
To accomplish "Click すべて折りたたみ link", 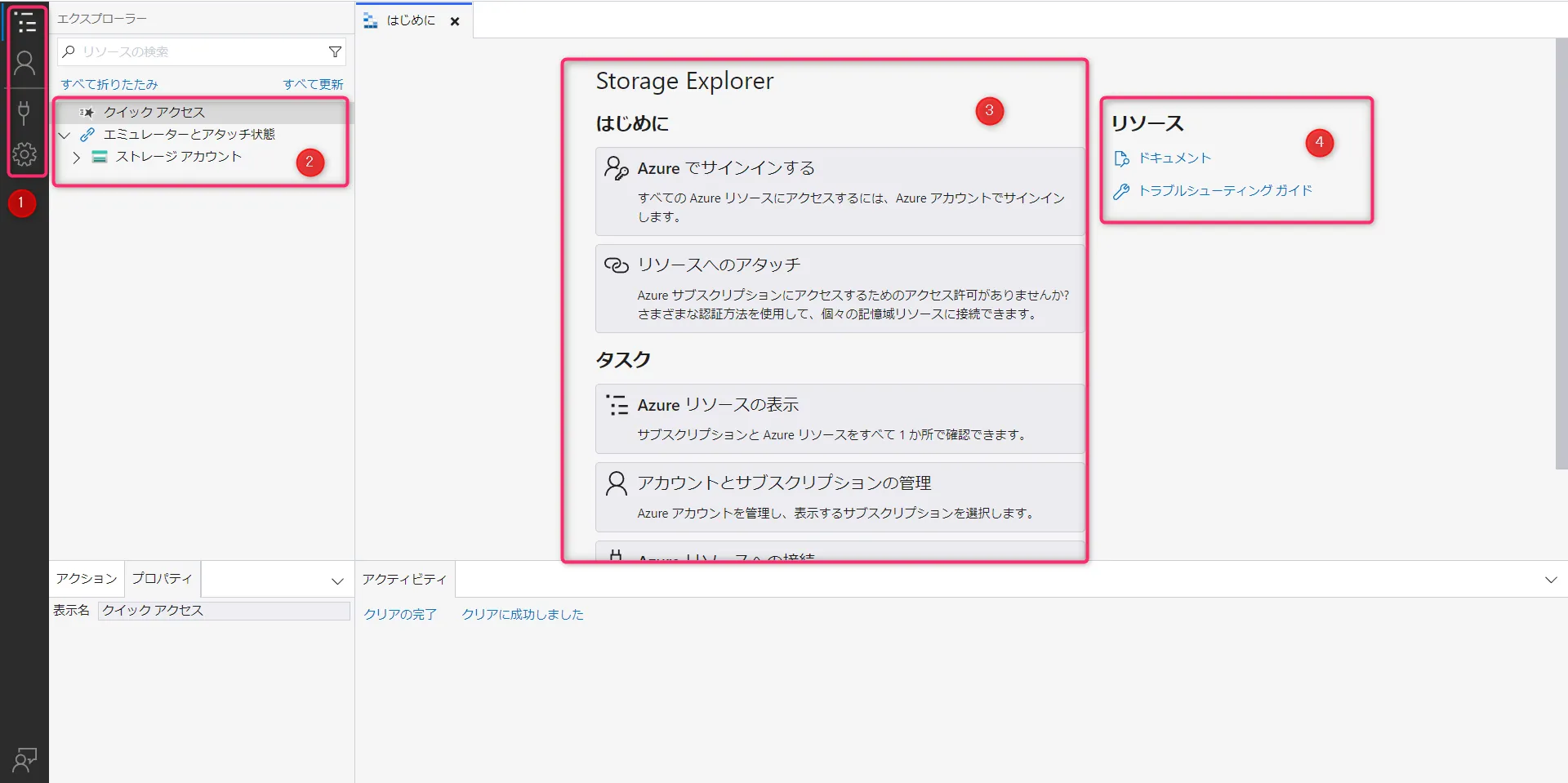I will pos(109,84).
